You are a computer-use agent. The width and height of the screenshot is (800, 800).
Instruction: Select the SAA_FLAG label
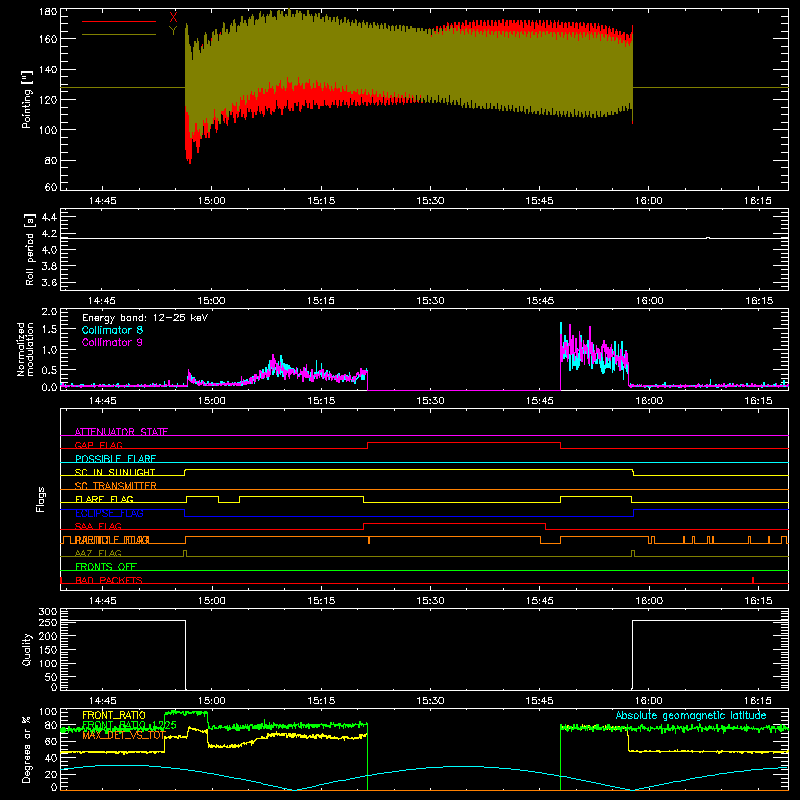point(98,526)
